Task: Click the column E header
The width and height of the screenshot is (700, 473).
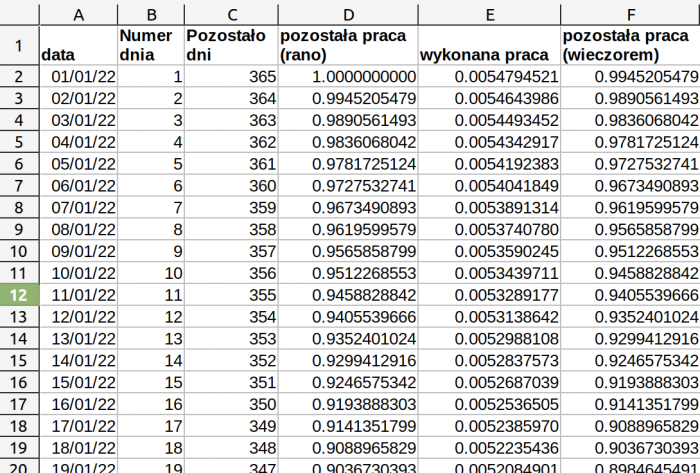Action: (488, 13)
